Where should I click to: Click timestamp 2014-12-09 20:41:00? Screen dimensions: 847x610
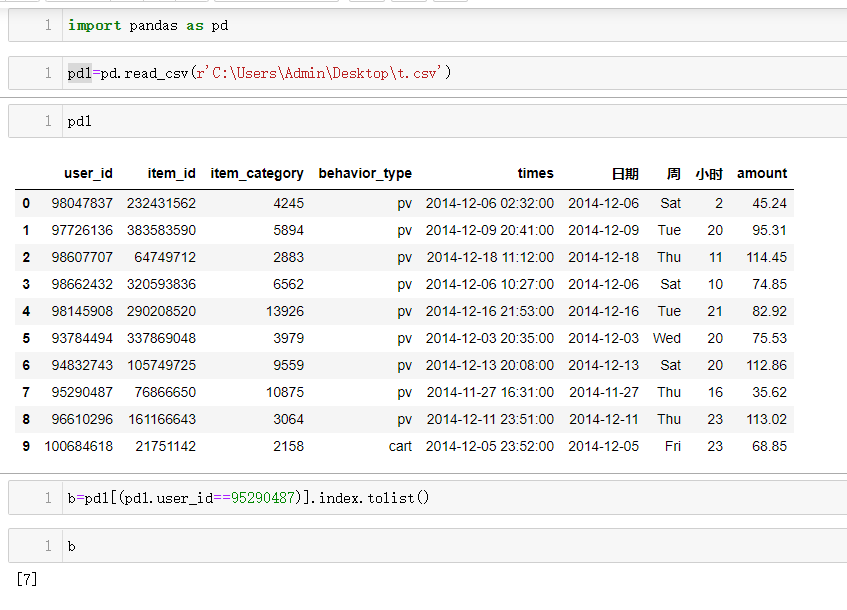point(489,230)
